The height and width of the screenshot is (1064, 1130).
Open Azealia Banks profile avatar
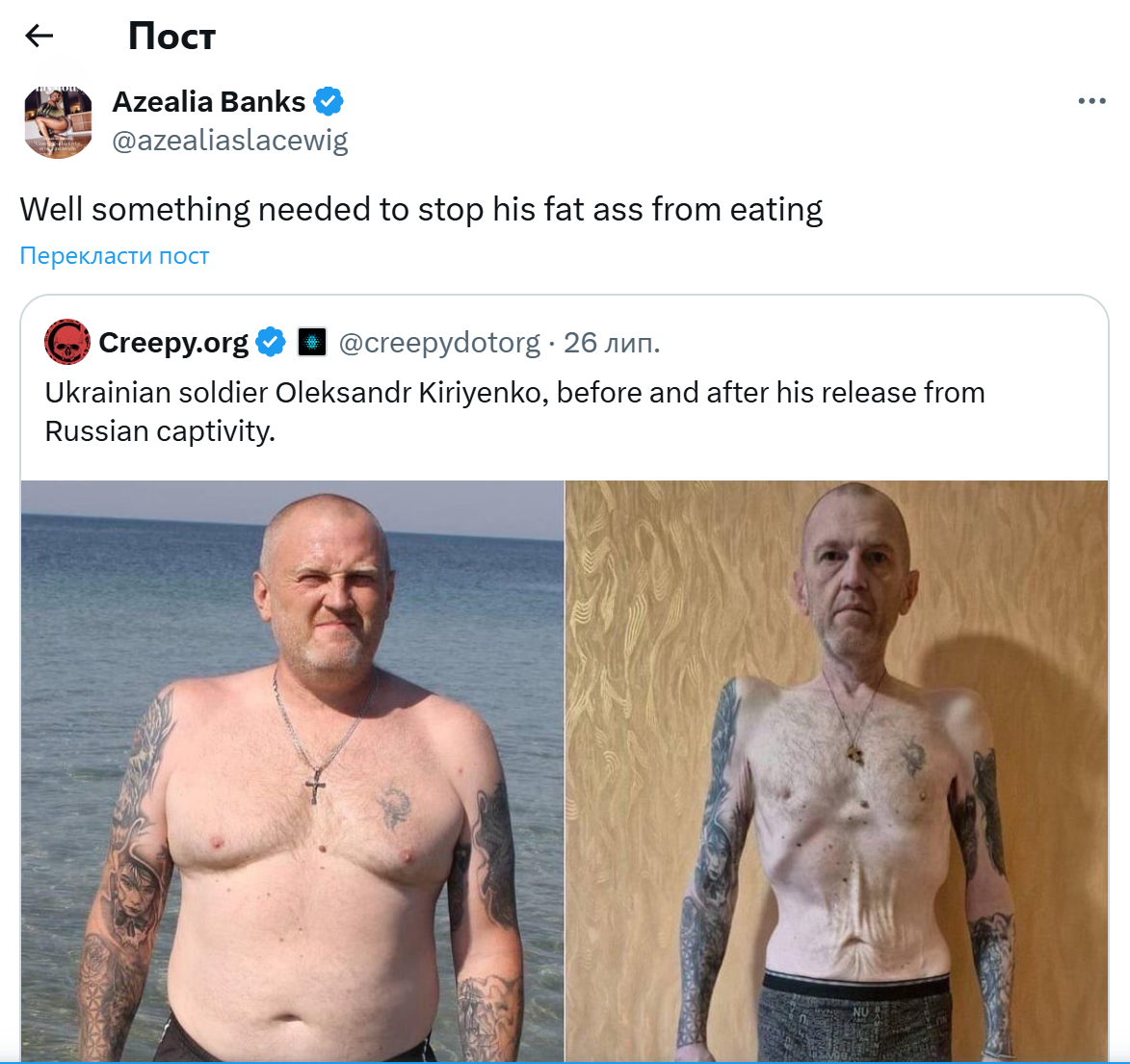59,120
